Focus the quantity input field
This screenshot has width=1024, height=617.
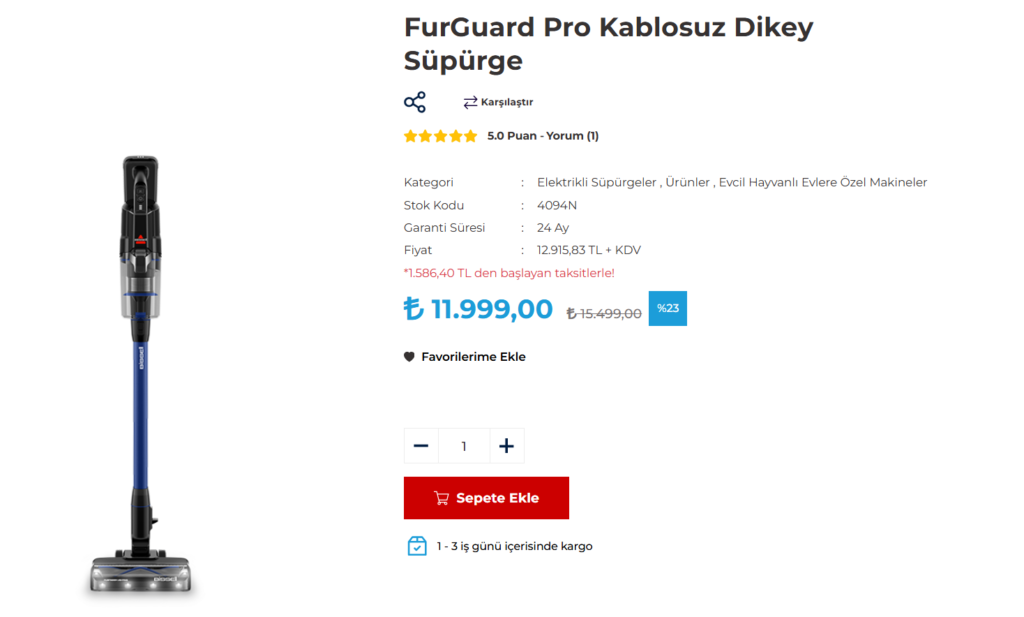tap(464, 446)
